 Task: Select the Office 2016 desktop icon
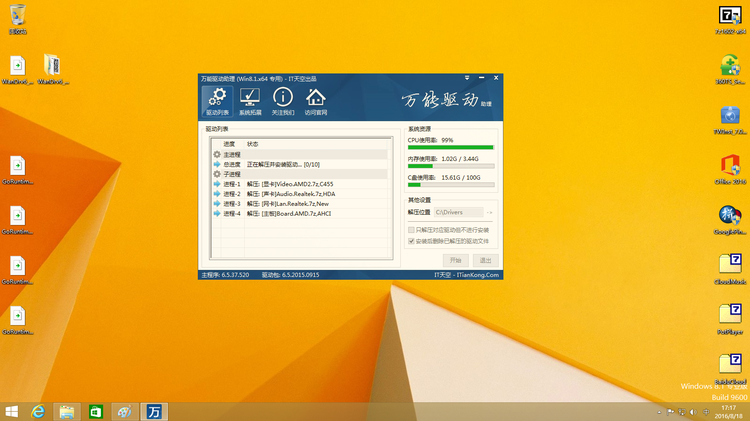tap(730, 170)
